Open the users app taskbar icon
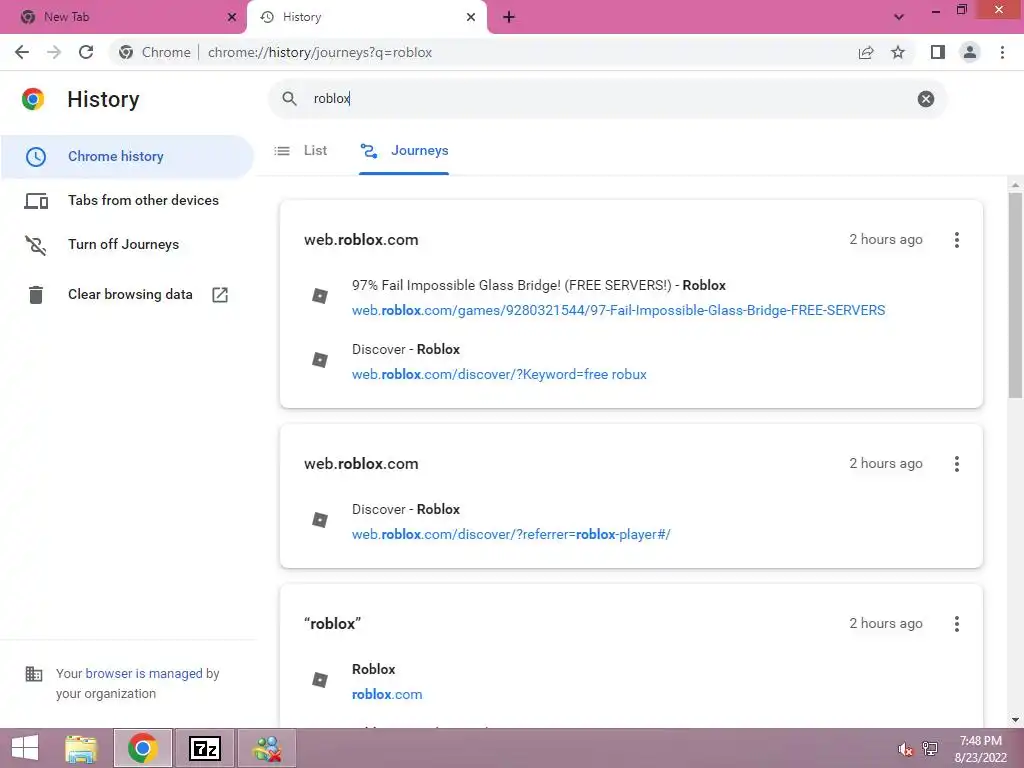The image size is (1024, 768). 266,748
